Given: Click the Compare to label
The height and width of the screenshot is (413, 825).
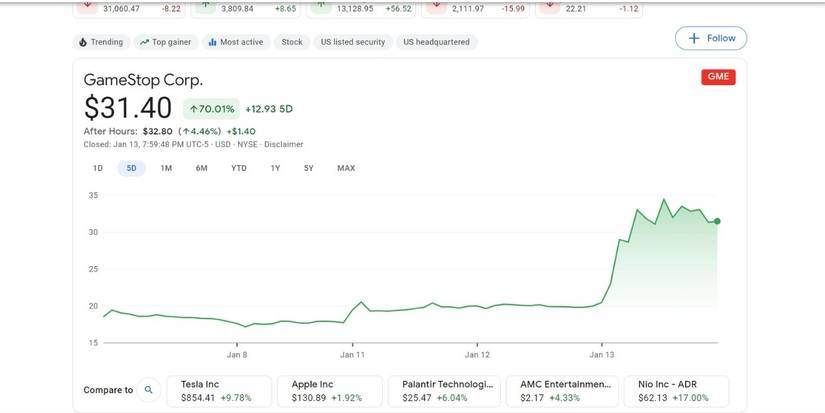Looking at the screenshot, I should [108, 390].
